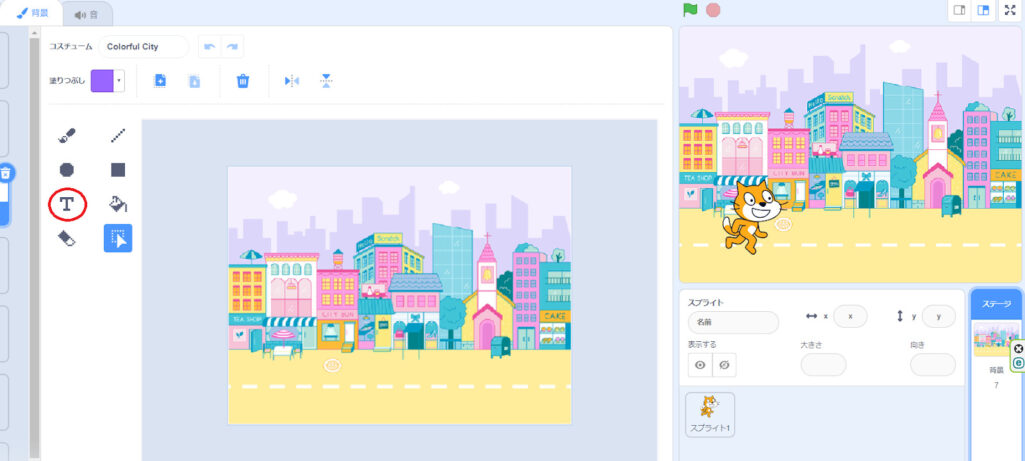The height and width of the screenshot is (461, 1025).
Task: Delete backdrop via blue trash icon at left edge
Action: 5,173
